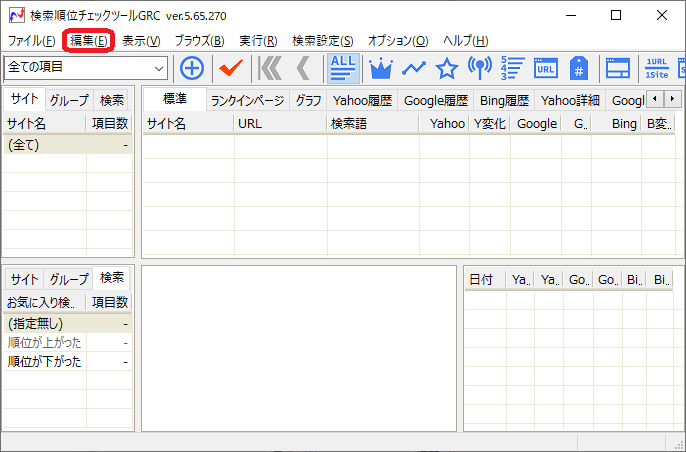686x452 pixels.
Task: Open the 検索設定(S) menu
Action: click(322, 41)
